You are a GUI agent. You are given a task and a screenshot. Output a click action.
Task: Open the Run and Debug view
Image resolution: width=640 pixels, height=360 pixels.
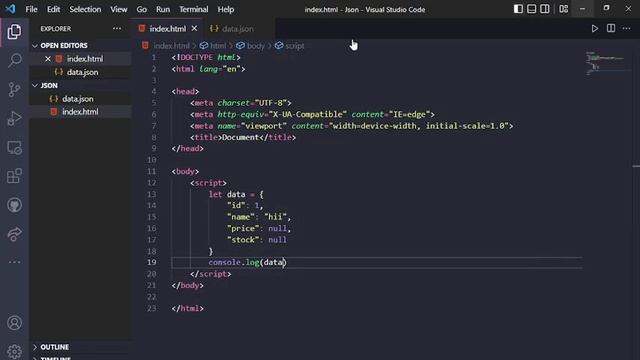click(14, 118)
